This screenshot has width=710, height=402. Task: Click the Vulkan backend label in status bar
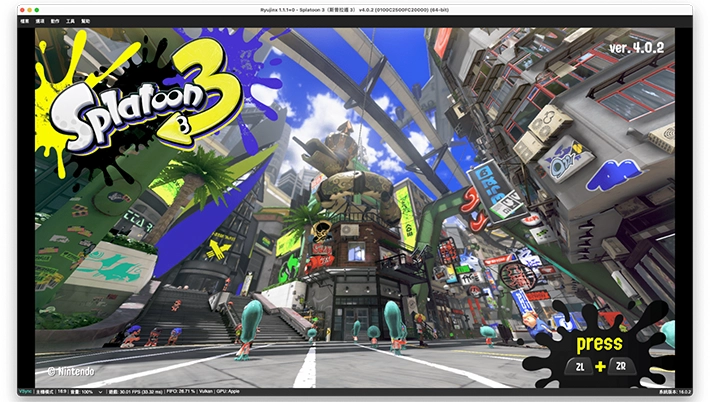click(206, 392)
